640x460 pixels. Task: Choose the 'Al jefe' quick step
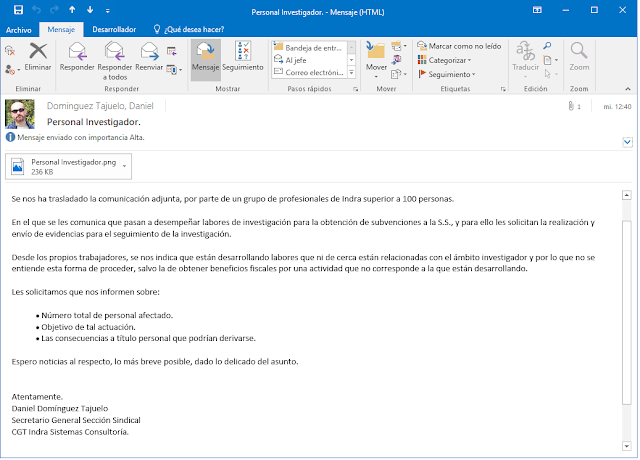pyautogui.click(x=309, y=60)
